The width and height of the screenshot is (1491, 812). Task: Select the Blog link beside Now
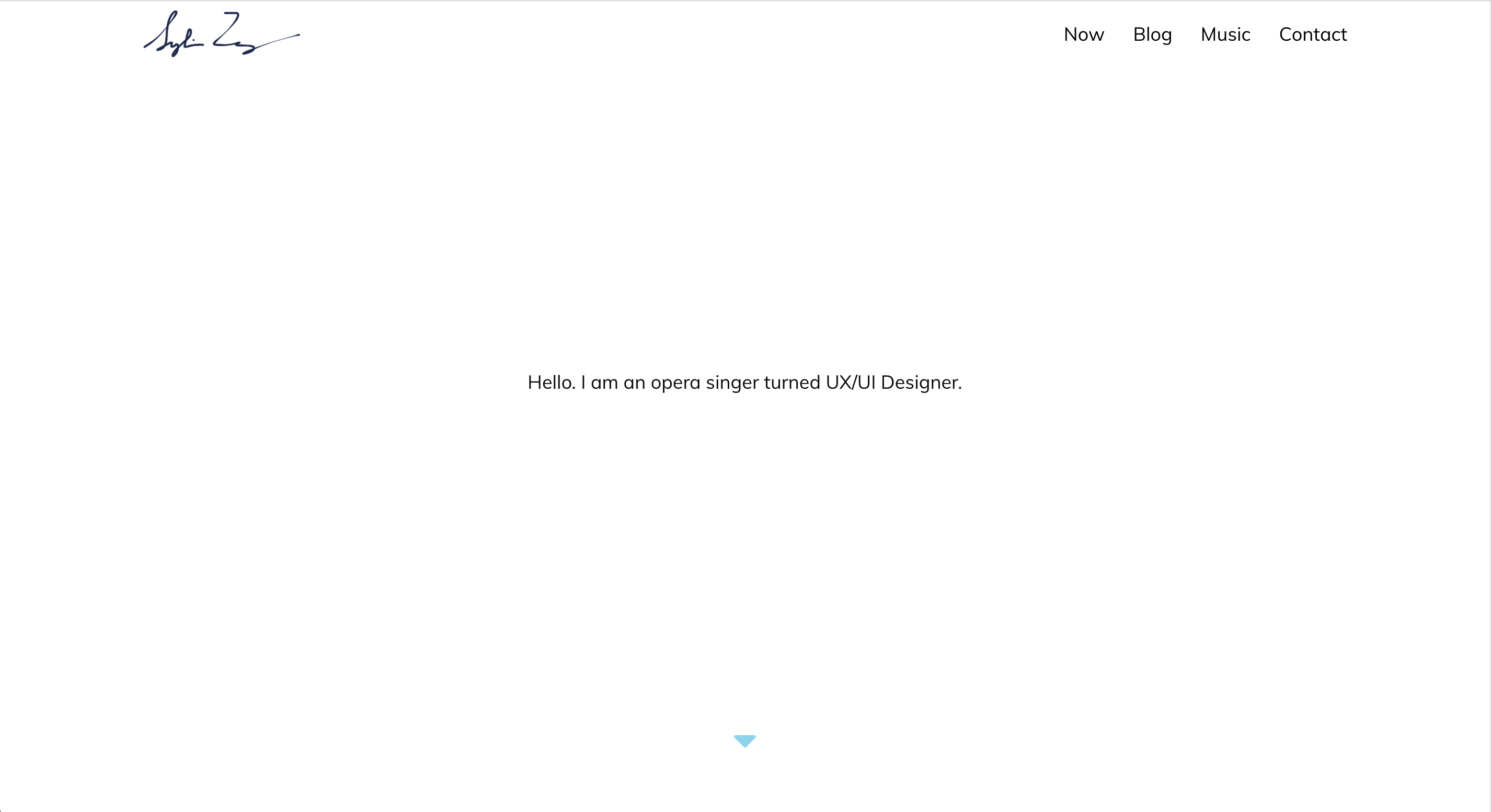1152,34
